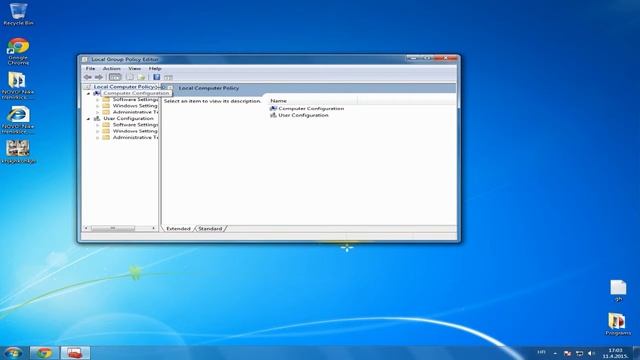
Task: Open the Action menu
Action: coord(111,69)
